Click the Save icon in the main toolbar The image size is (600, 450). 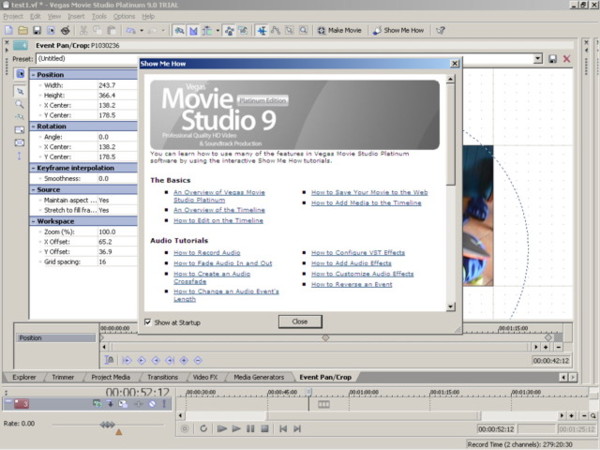pyautogui.click(x=36, y=31)
